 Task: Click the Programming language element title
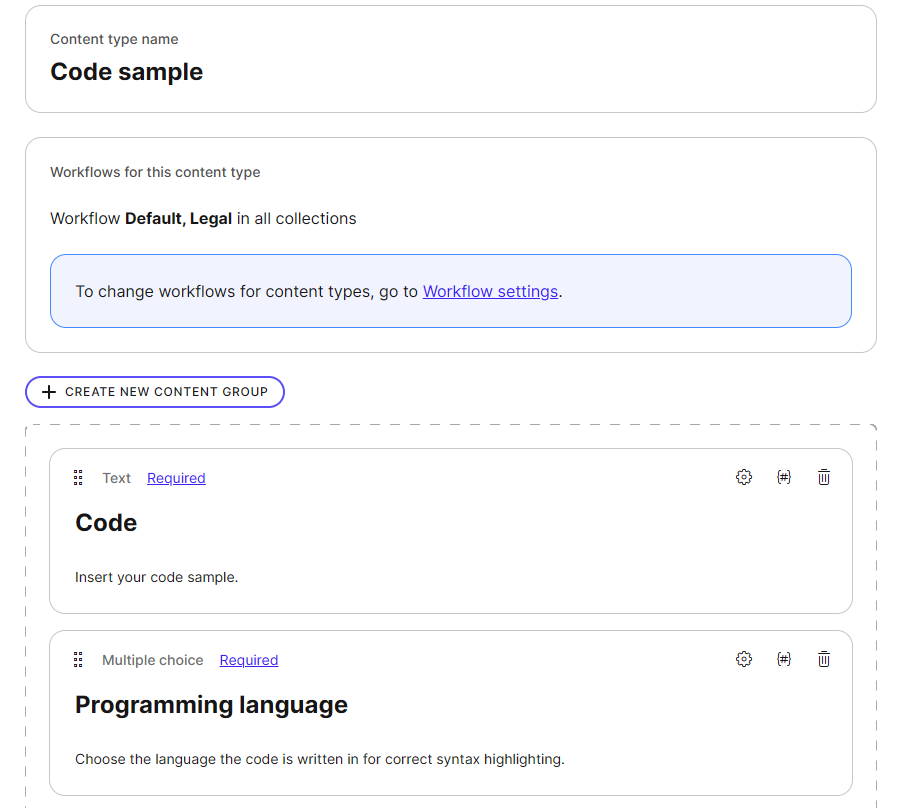pos(211,704)
